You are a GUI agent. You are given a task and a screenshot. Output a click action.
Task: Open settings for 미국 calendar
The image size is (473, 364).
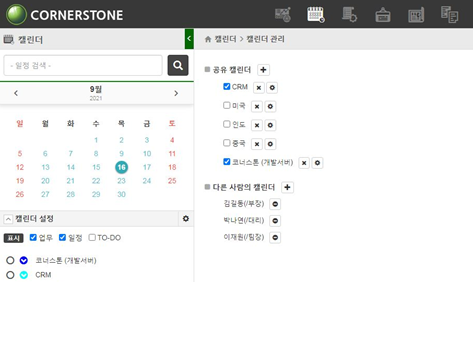pyautogui.click(x=270, y=107)
